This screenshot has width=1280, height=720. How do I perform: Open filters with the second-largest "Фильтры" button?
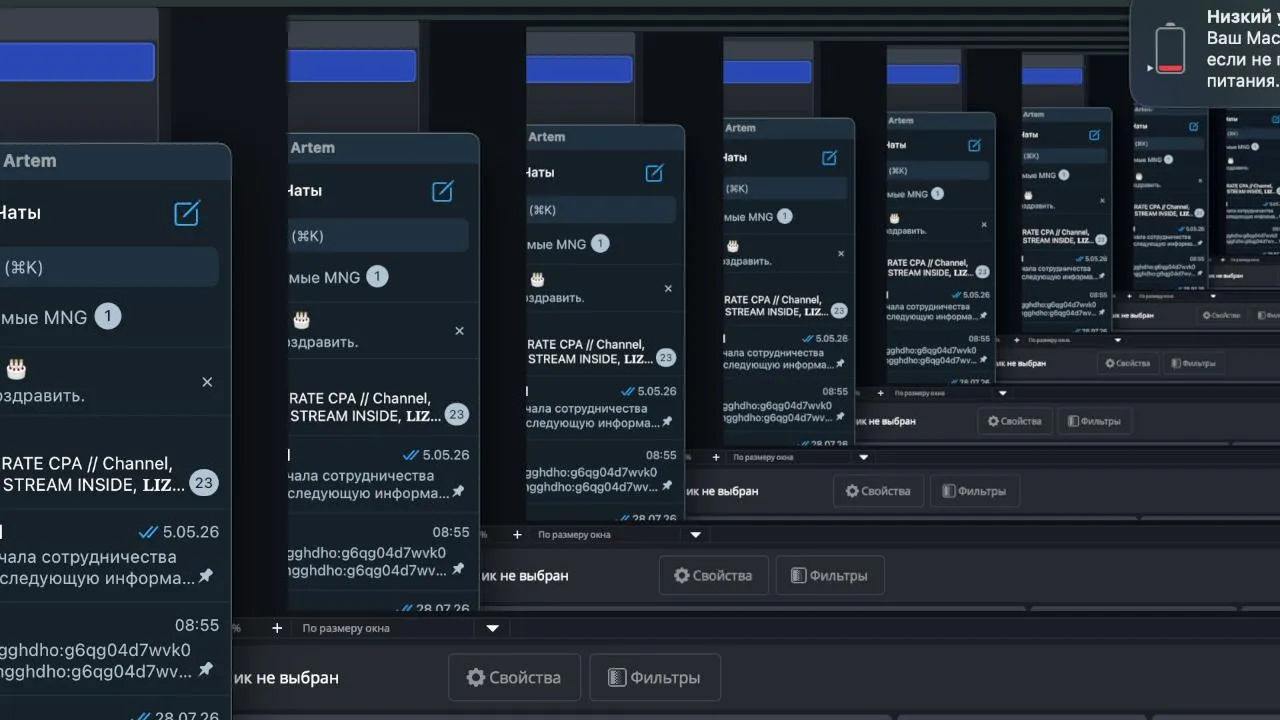click(830, 575)
